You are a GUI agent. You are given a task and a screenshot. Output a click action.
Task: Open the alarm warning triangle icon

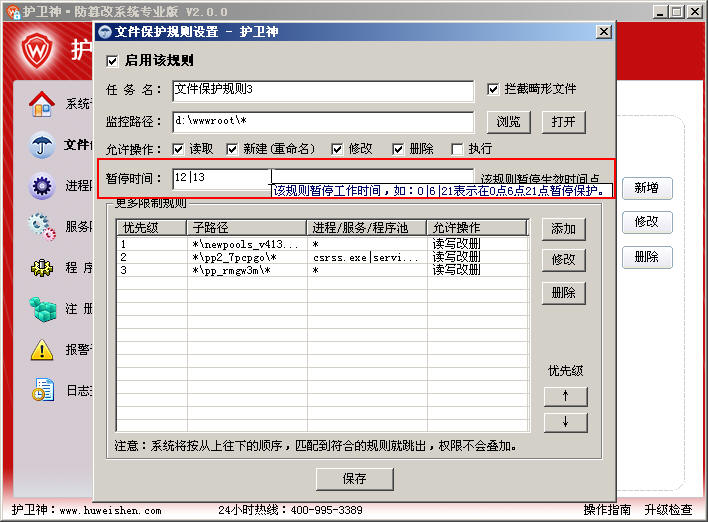point(42,350)
